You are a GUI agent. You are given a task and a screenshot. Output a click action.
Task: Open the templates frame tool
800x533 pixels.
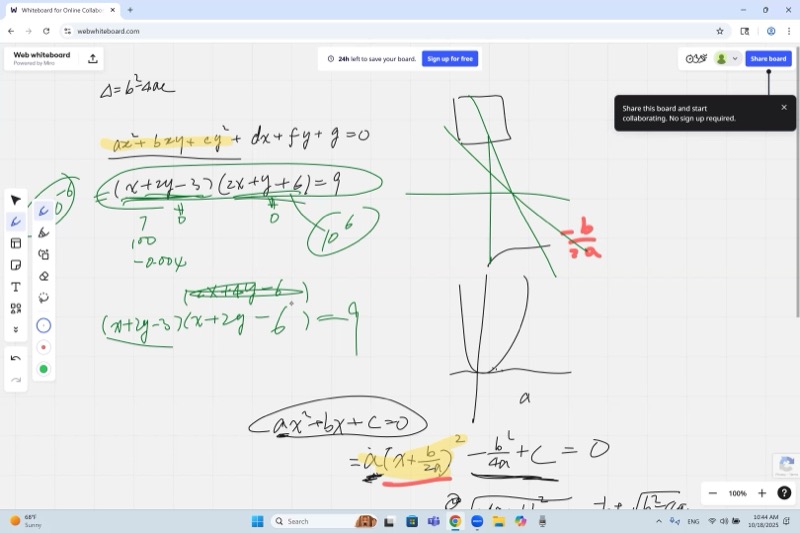click(16, 243)
